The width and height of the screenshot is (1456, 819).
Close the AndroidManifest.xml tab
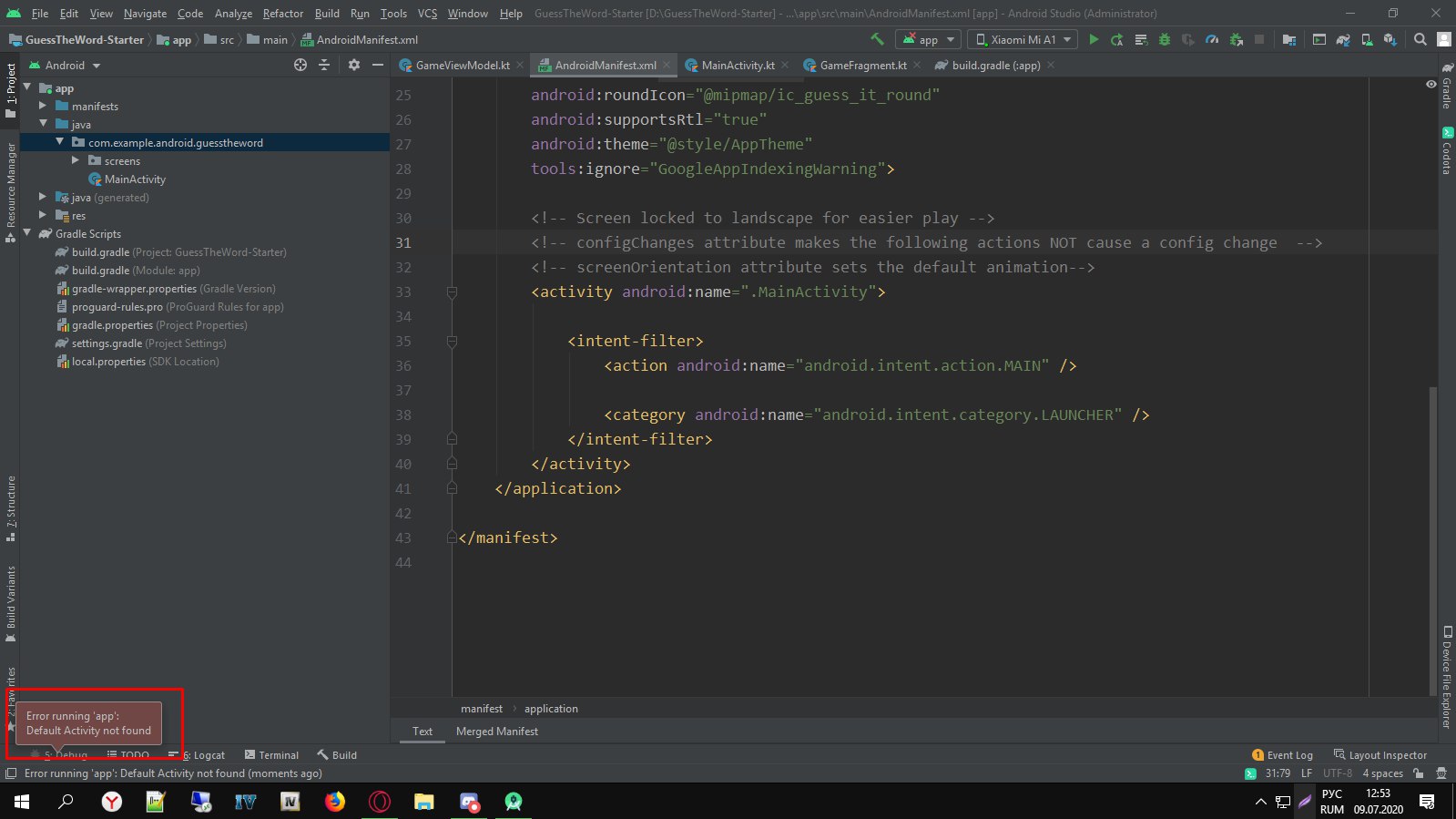pos(667,65)
